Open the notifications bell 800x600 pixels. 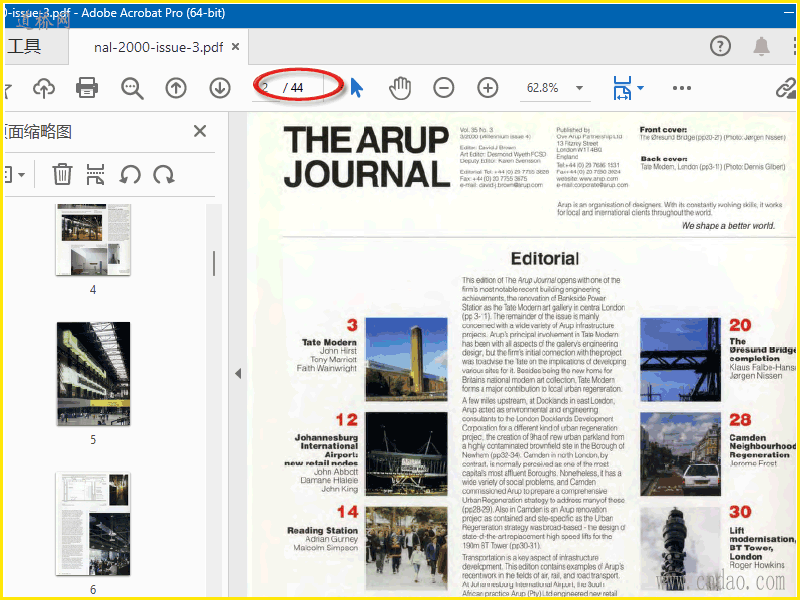(x=761, y=46)
